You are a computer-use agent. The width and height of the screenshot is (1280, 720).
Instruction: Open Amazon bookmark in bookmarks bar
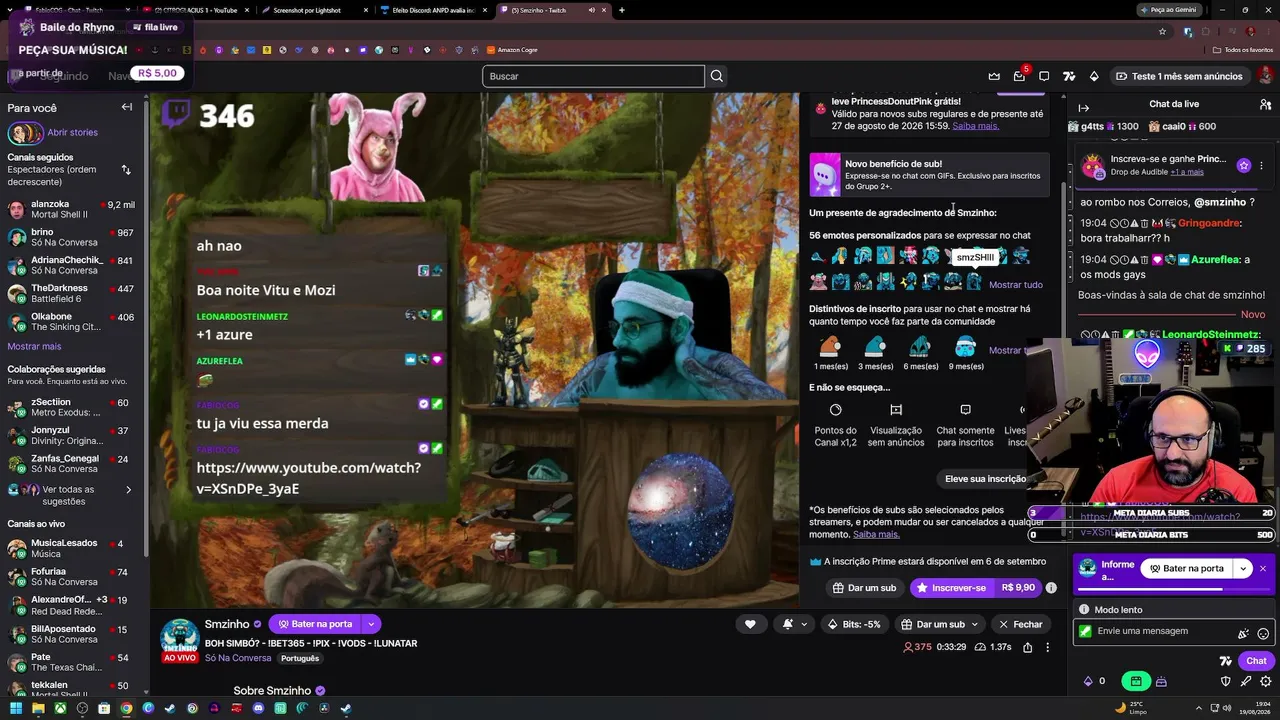coord(512,50)
